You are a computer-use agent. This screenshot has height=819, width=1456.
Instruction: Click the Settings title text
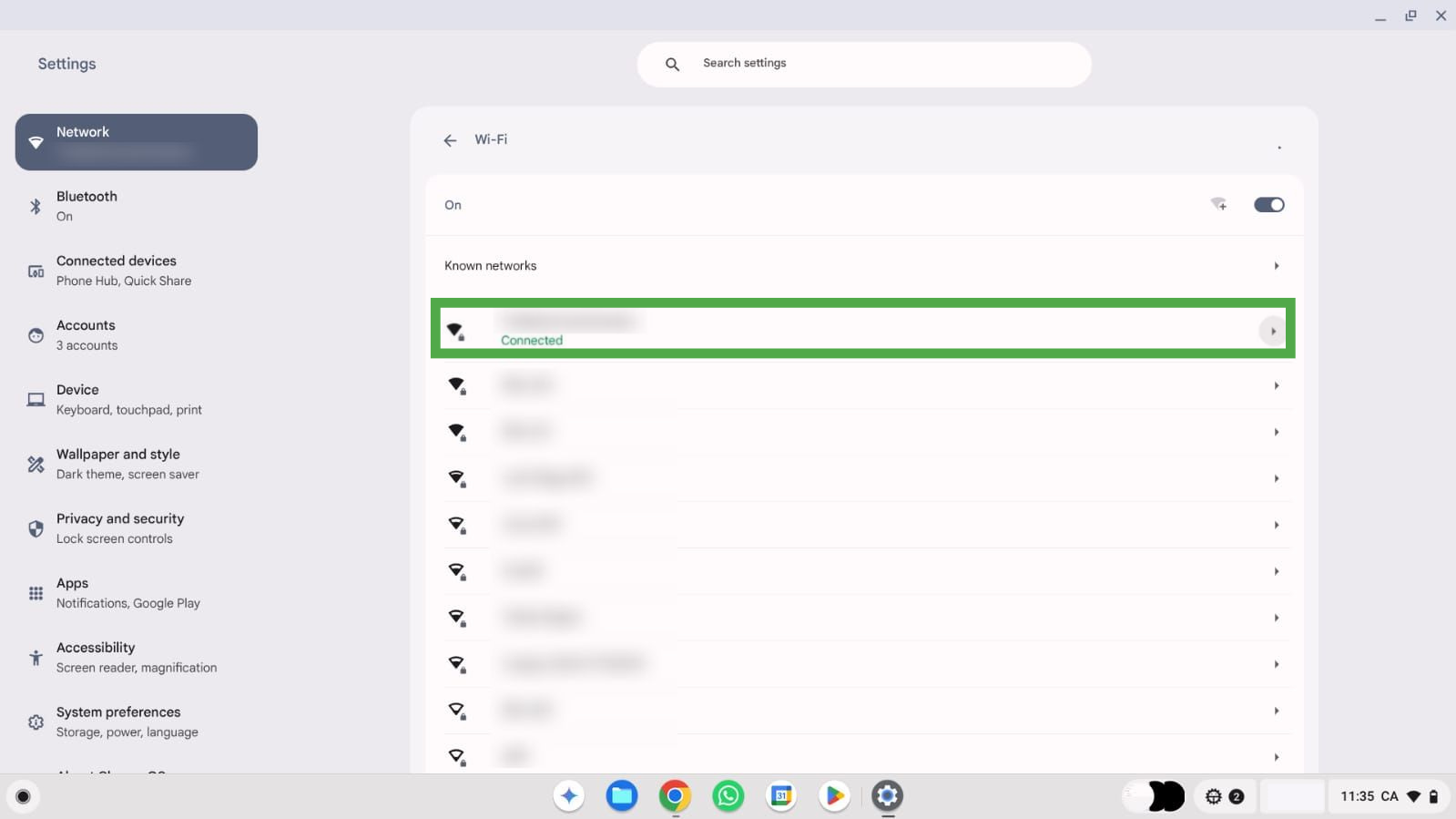point(66,64)
